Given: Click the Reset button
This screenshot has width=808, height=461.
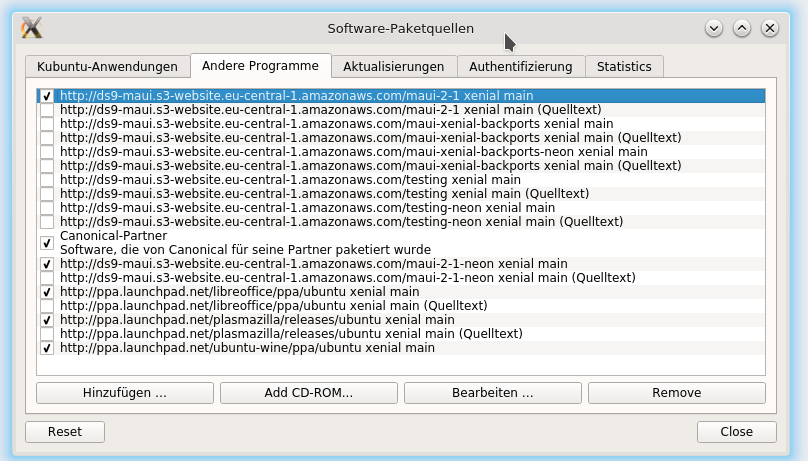Looking at the screenshot, I should (66, 432).
